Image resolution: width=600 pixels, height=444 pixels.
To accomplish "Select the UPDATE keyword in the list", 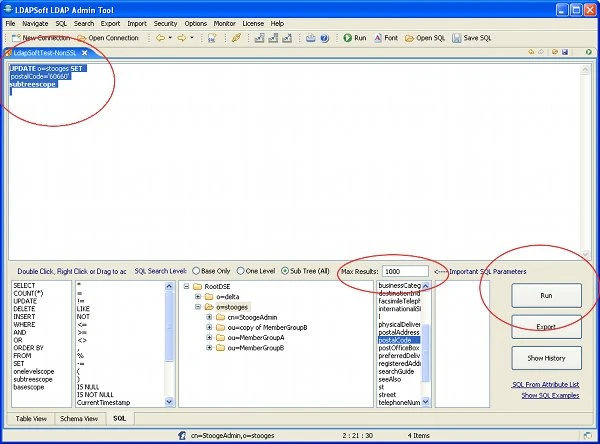I will [x=25, y=301].
